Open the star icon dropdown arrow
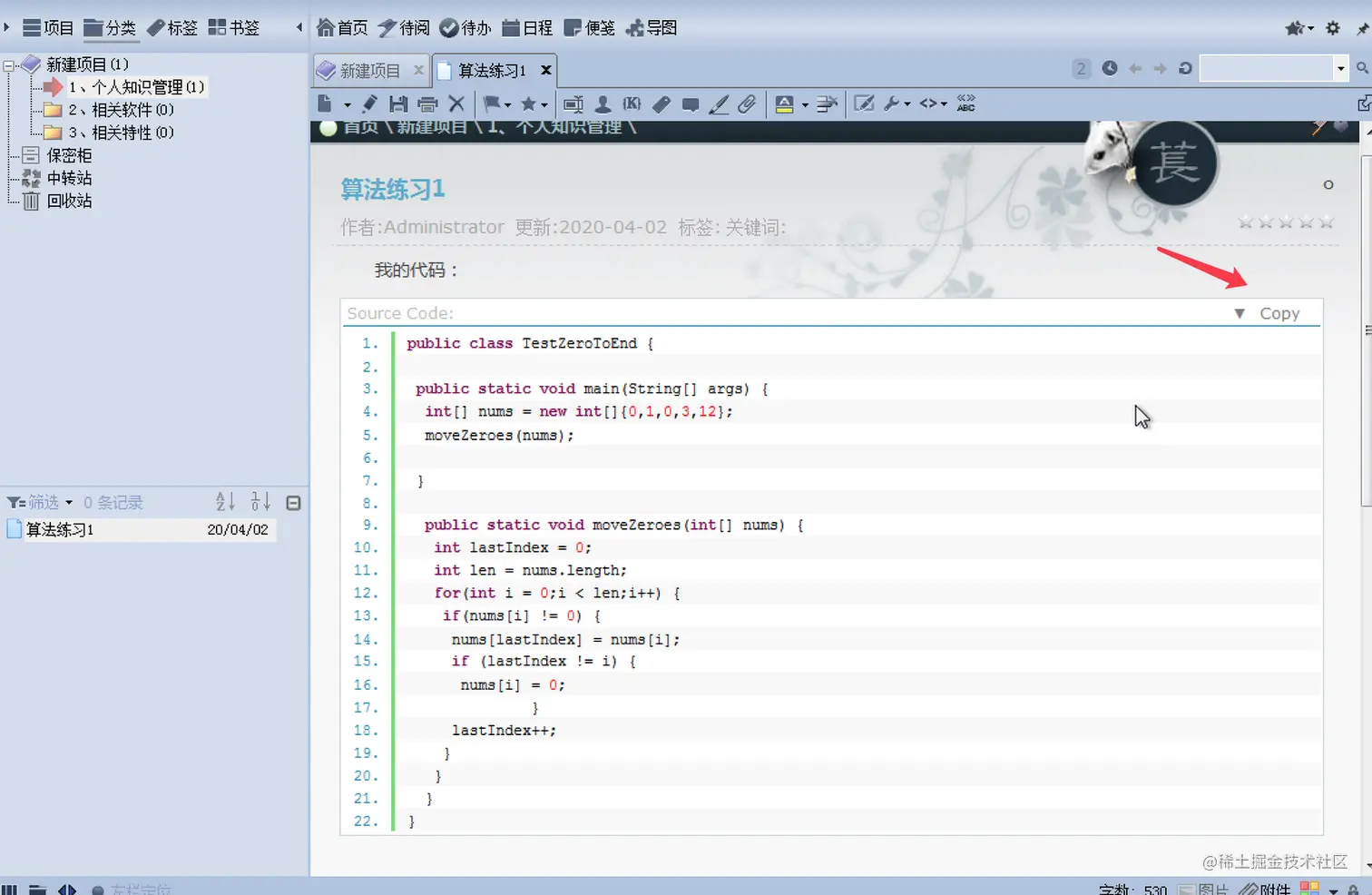This screenshot has width=1372, height=895. (544, 105)
